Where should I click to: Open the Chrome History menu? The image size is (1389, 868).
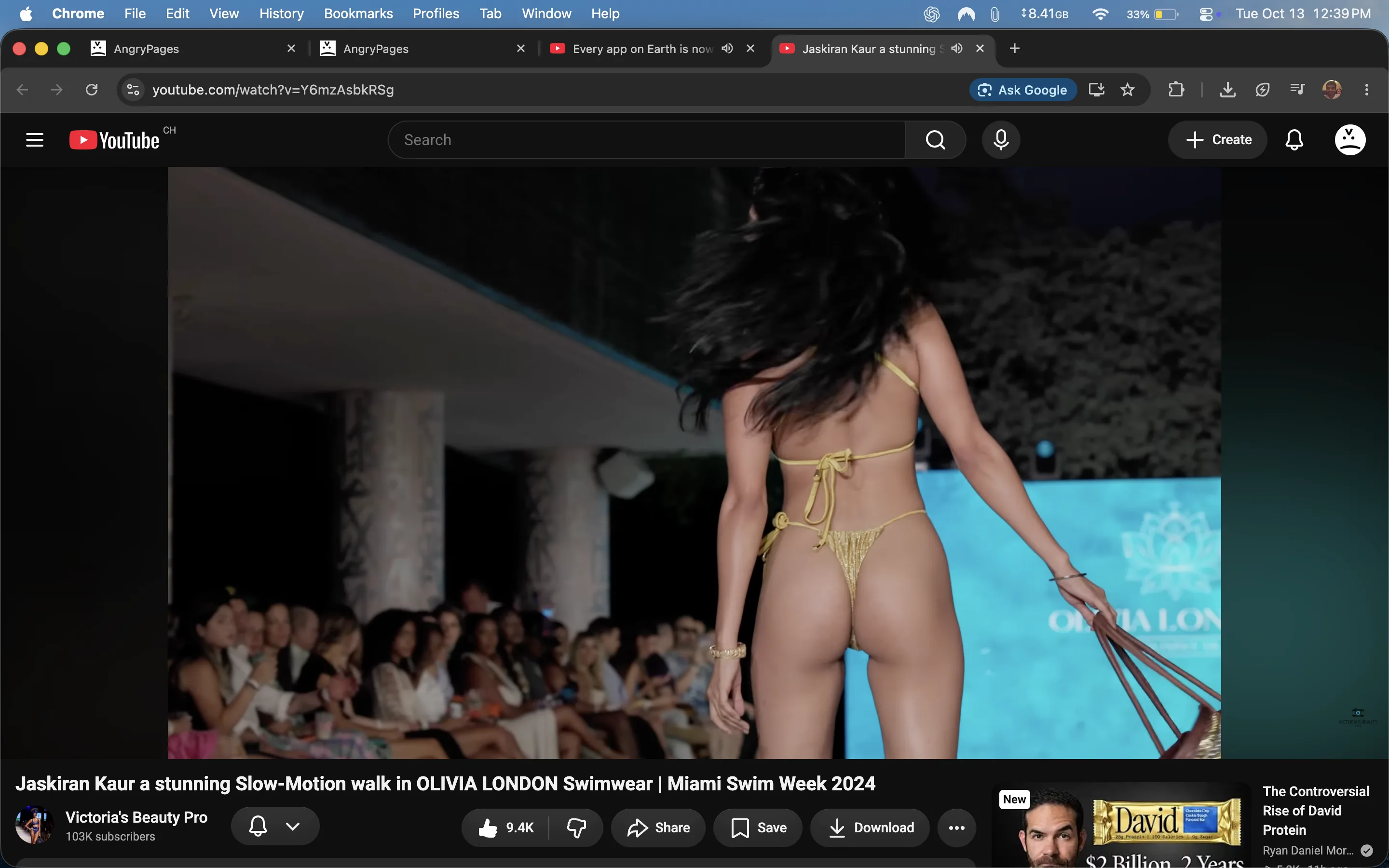click(x=281, y=13)
